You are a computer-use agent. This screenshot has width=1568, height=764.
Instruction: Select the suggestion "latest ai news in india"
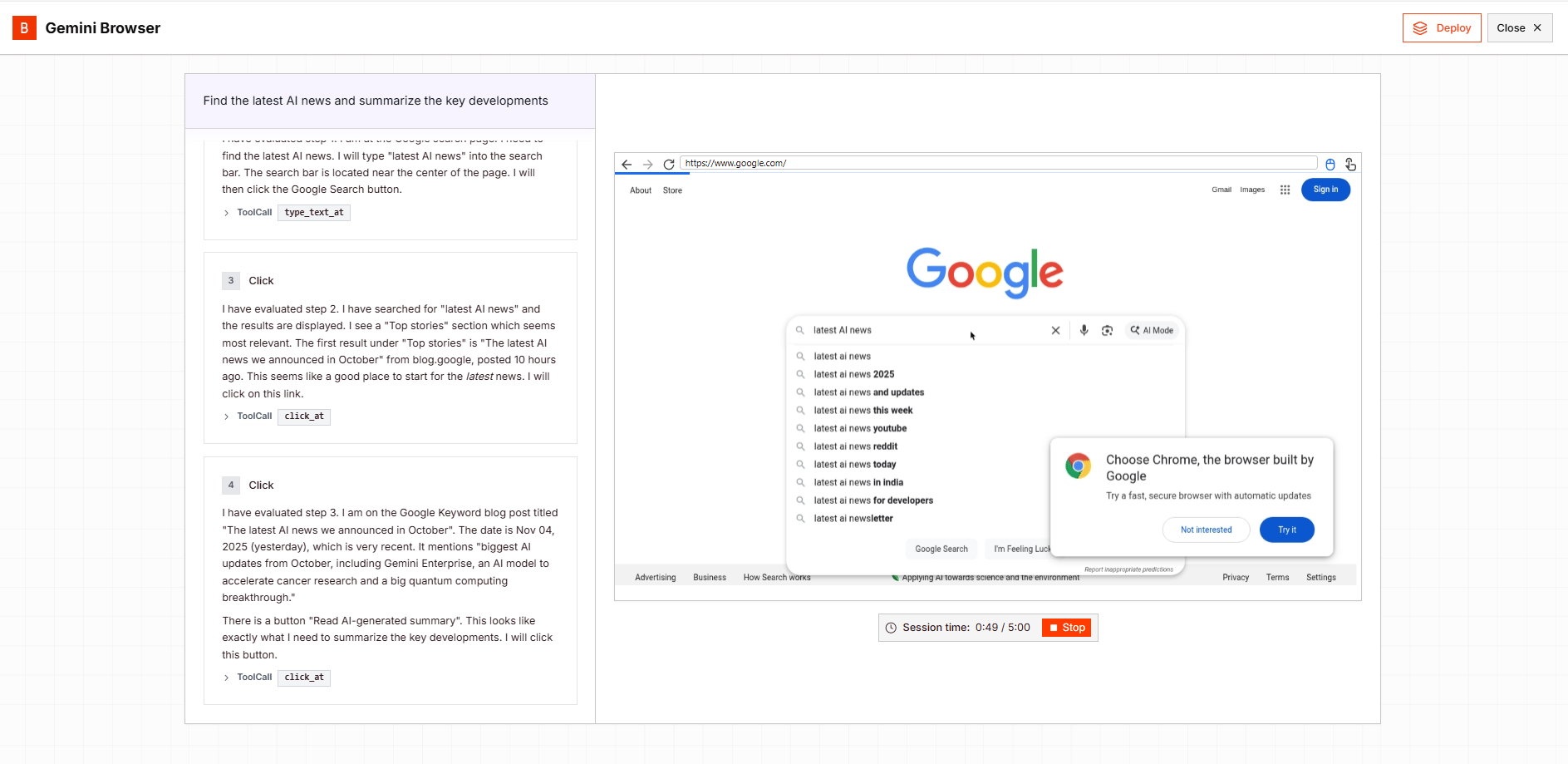858,483
